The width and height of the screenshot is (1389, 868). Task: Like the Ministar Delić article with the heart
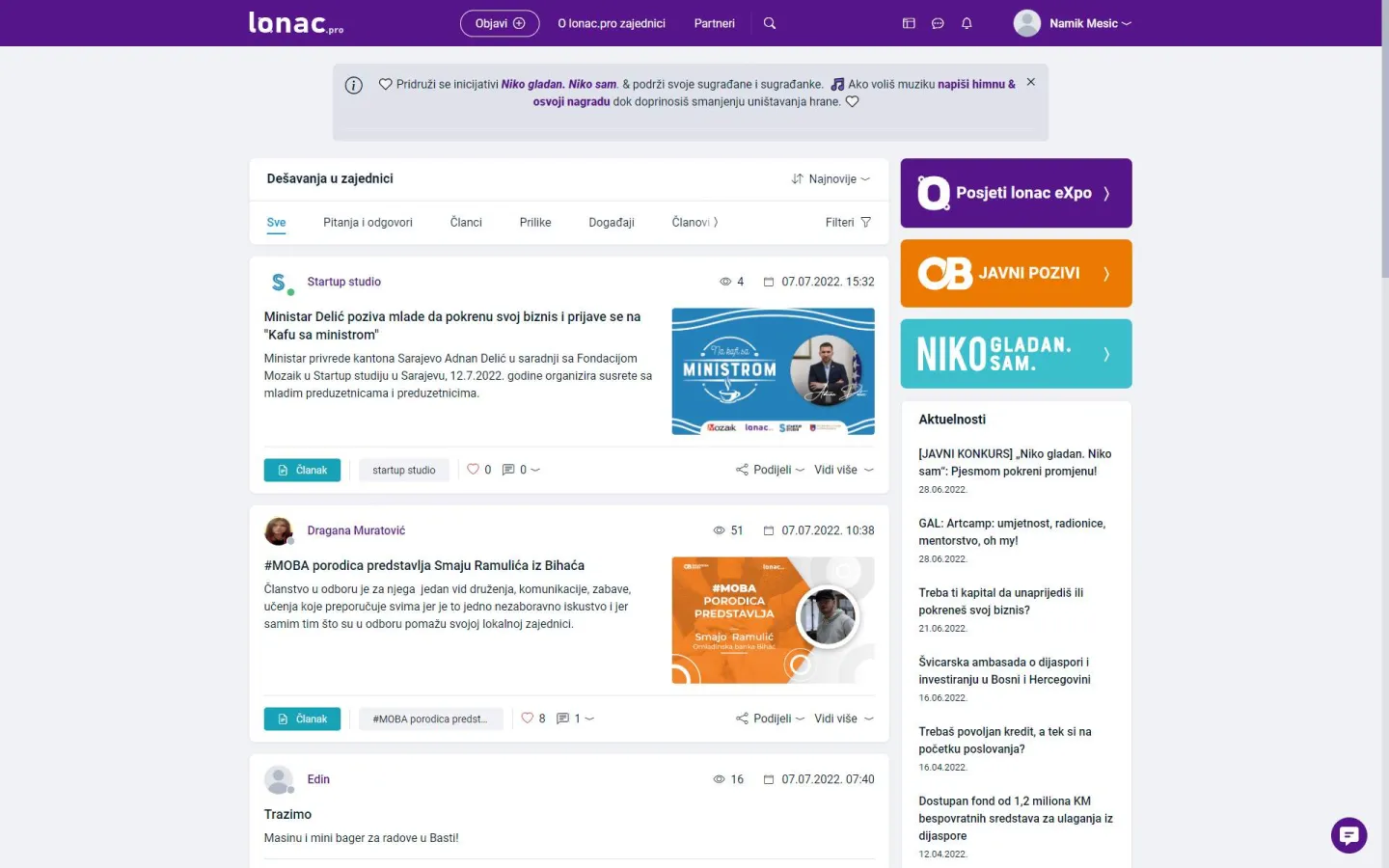[x=473, y=470]
